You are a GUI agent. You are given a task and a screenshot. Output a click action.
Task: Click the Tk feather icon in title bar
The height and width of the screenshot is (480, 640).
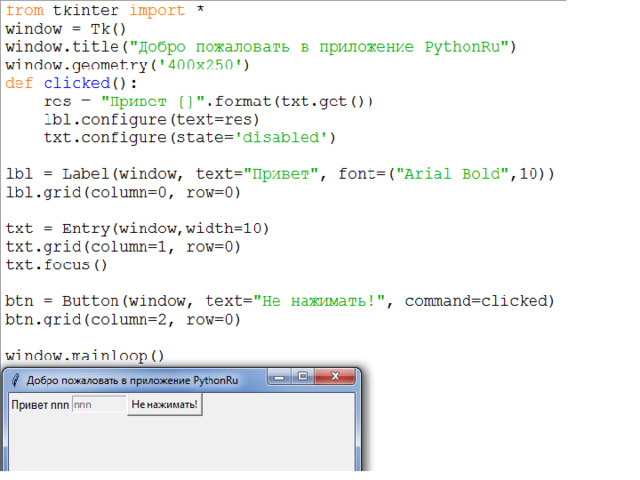14,380
